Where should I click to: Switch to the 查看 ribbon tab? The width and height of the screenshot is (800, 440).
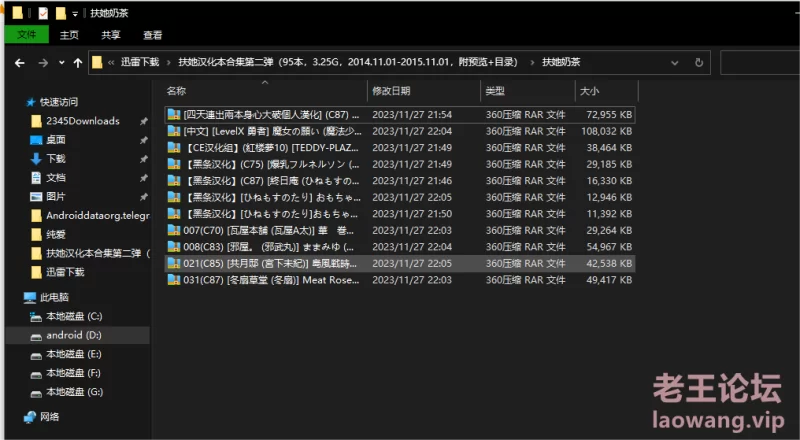(x=153, y=35)
